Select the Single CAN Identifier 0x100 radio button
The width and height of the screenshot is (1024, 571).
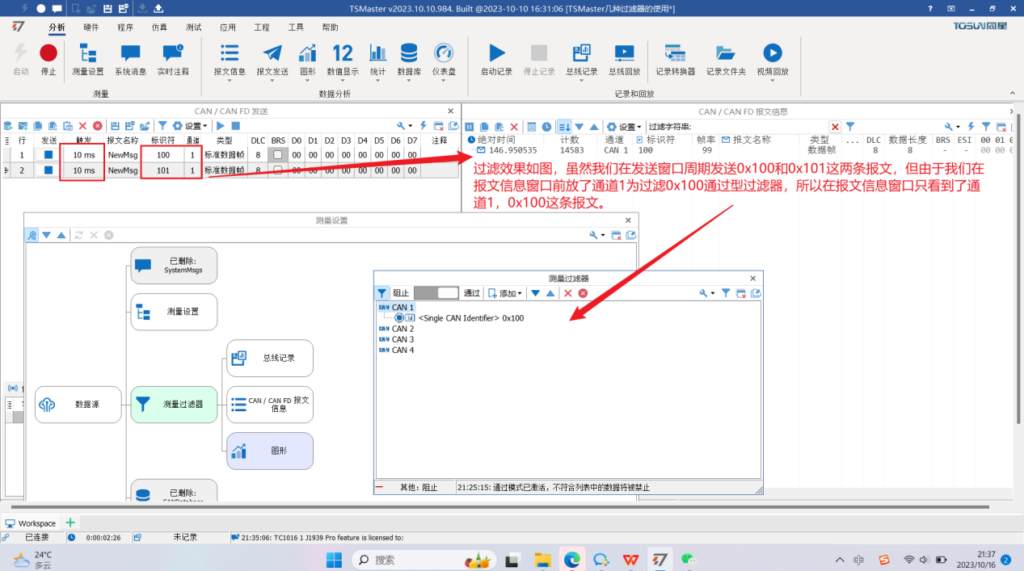[x=399, y=318]
